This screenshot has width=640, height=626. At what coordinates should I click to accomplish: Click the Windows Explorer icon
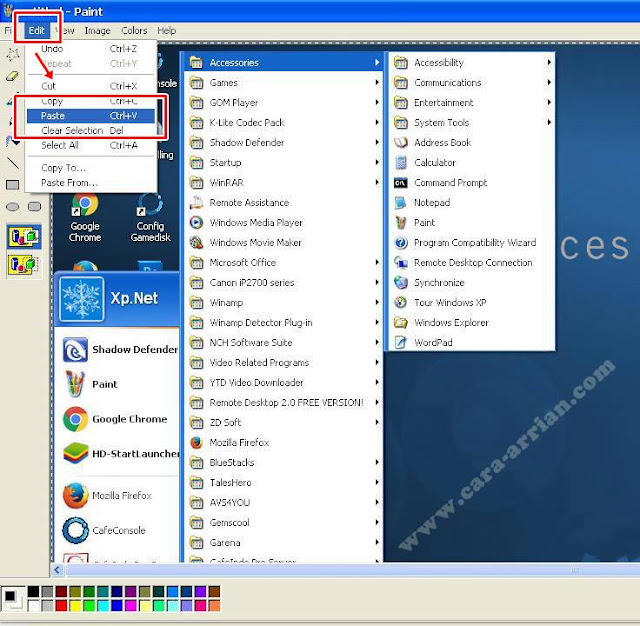(x=401, y=322)
